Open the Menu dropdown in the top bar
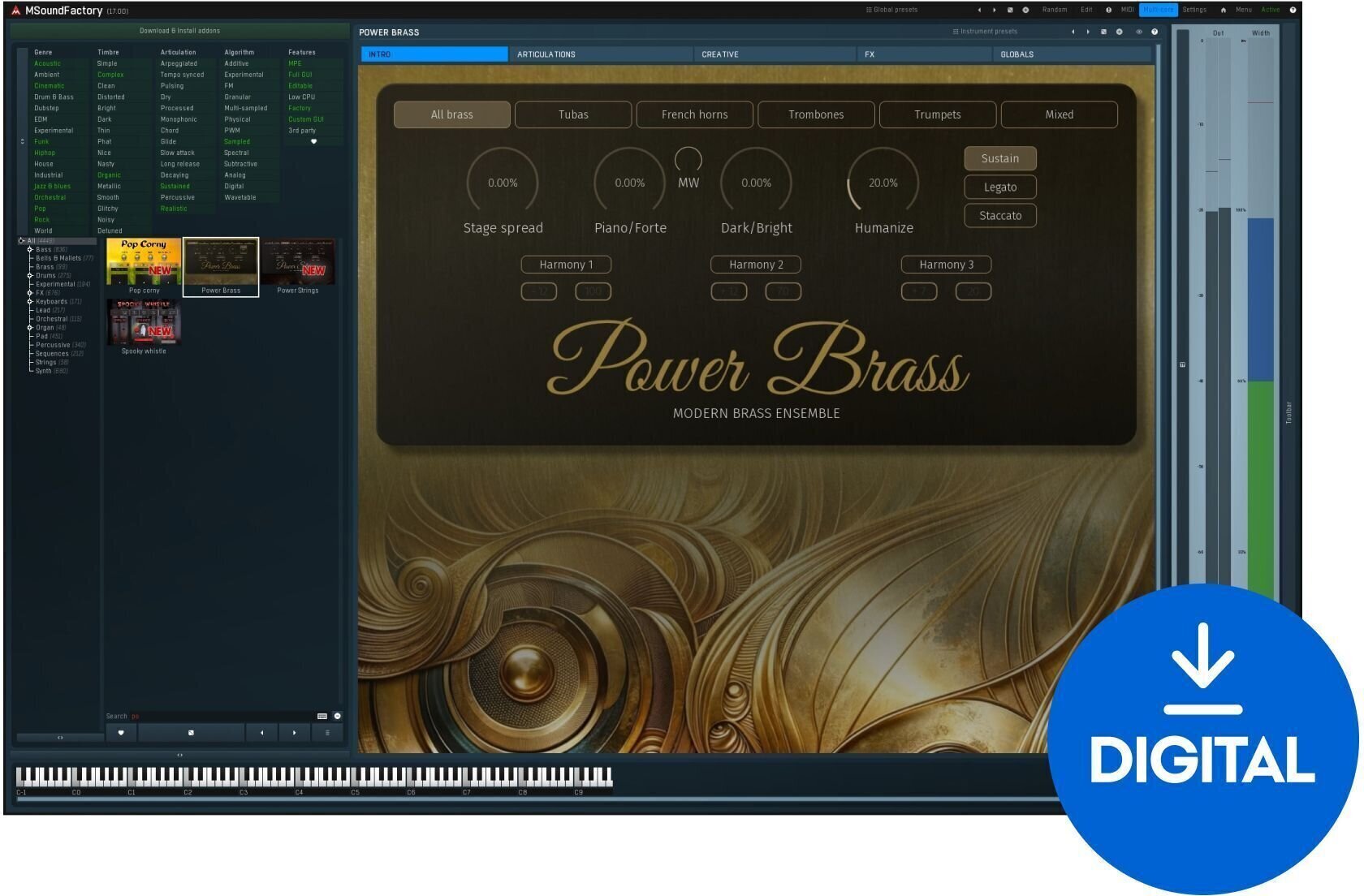This screenshot has width=1364, height=896. pyautogui.click(x=1243, y=10)
